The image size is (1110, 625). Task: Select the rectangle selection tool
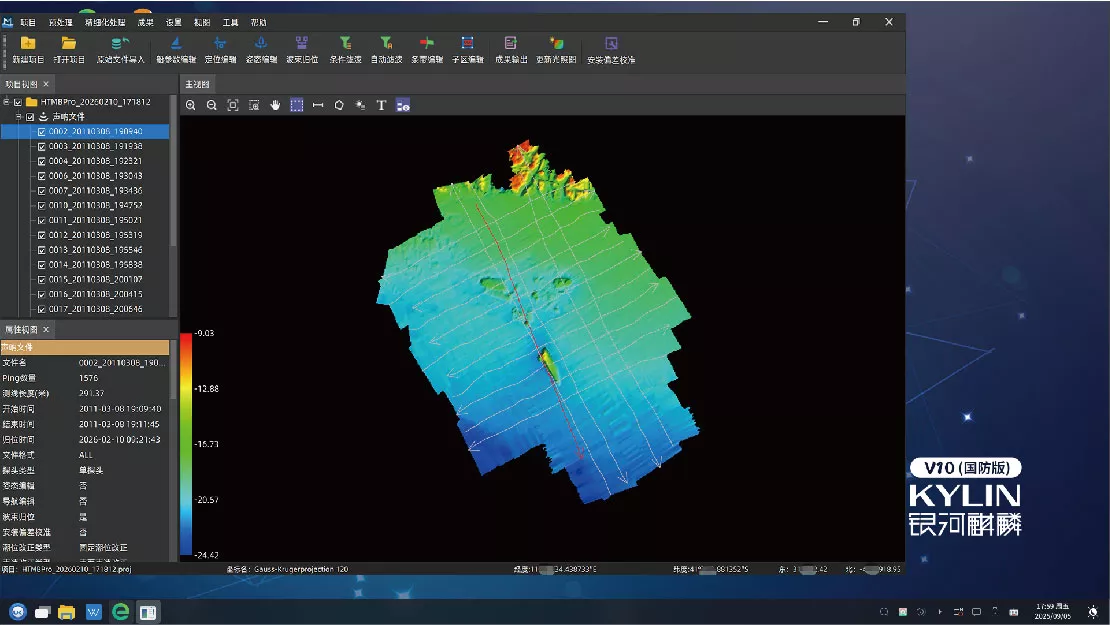(x=297, y=105)
